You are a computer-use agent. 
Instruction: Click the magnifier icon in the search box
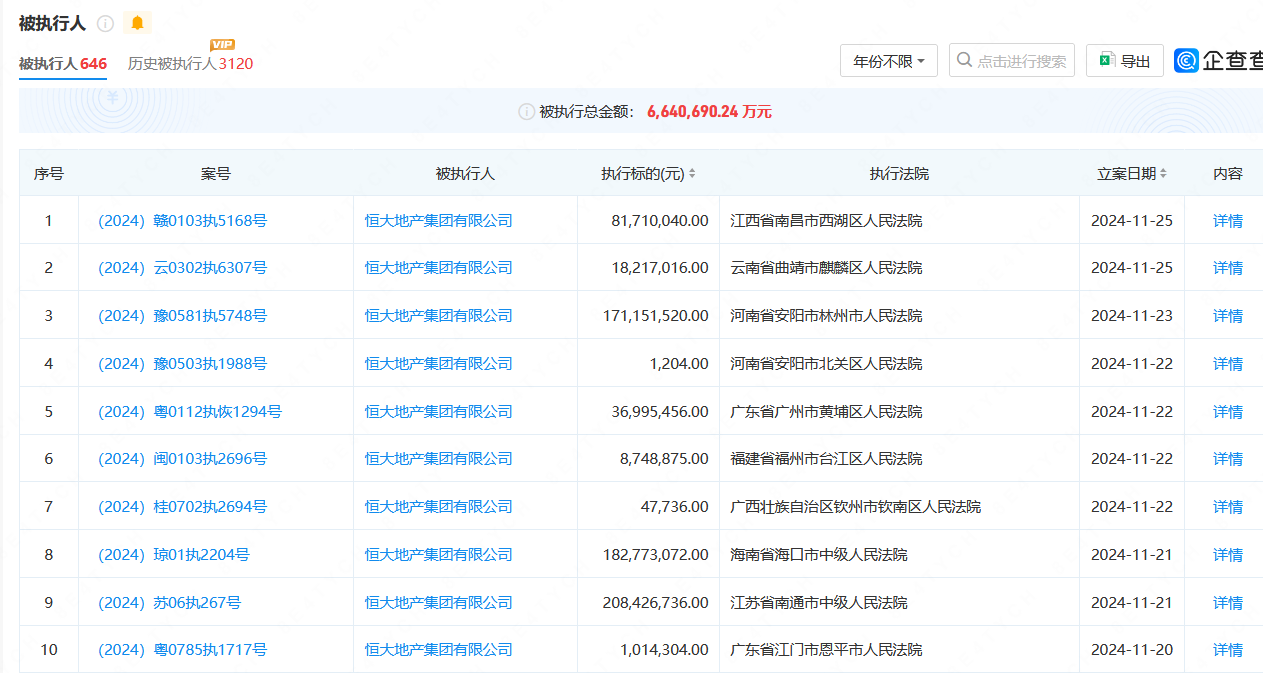click(964, 61)
